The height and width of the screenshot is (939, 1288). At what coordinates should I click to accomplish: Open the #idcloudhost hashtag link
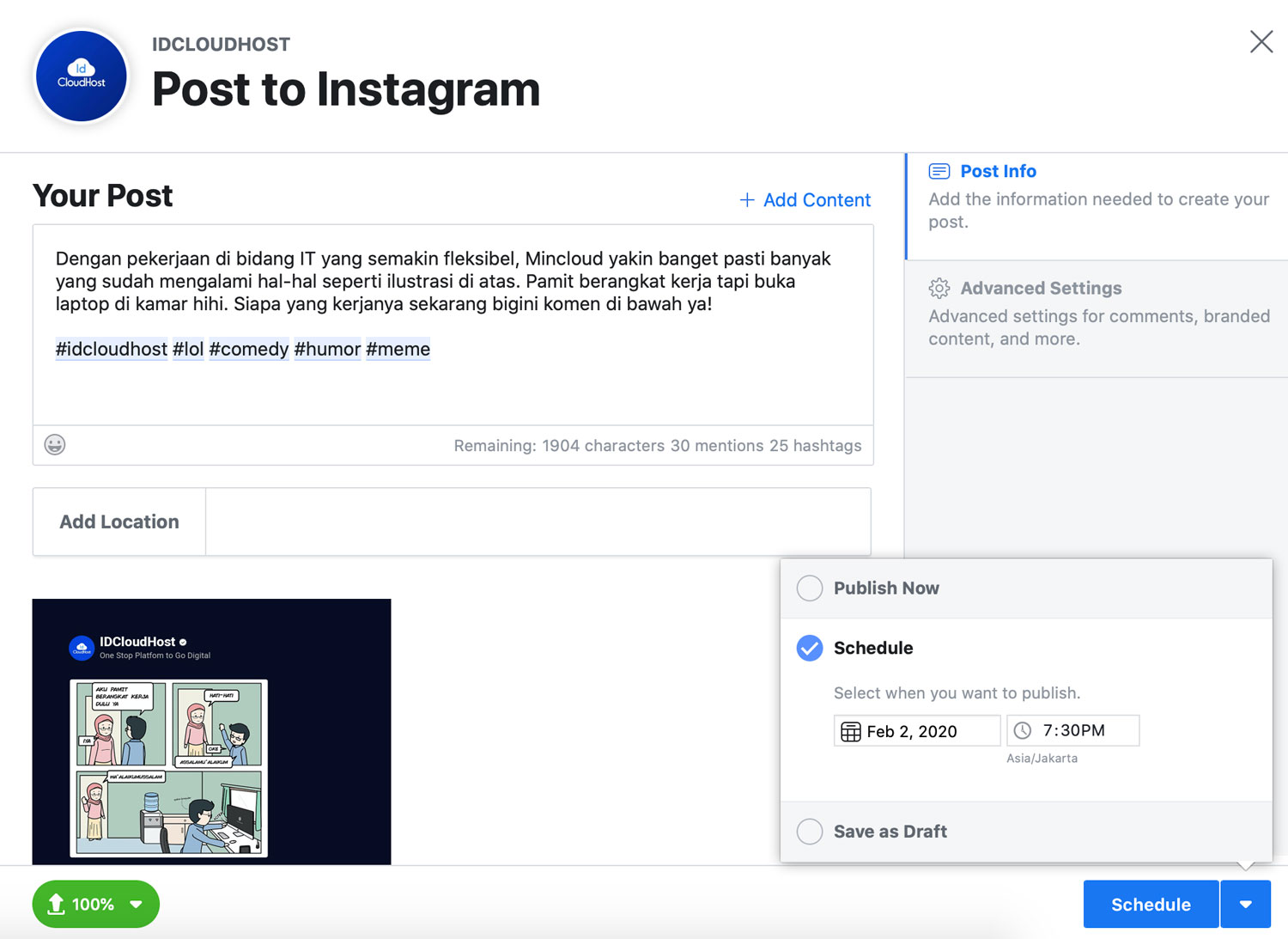[111, 349]
